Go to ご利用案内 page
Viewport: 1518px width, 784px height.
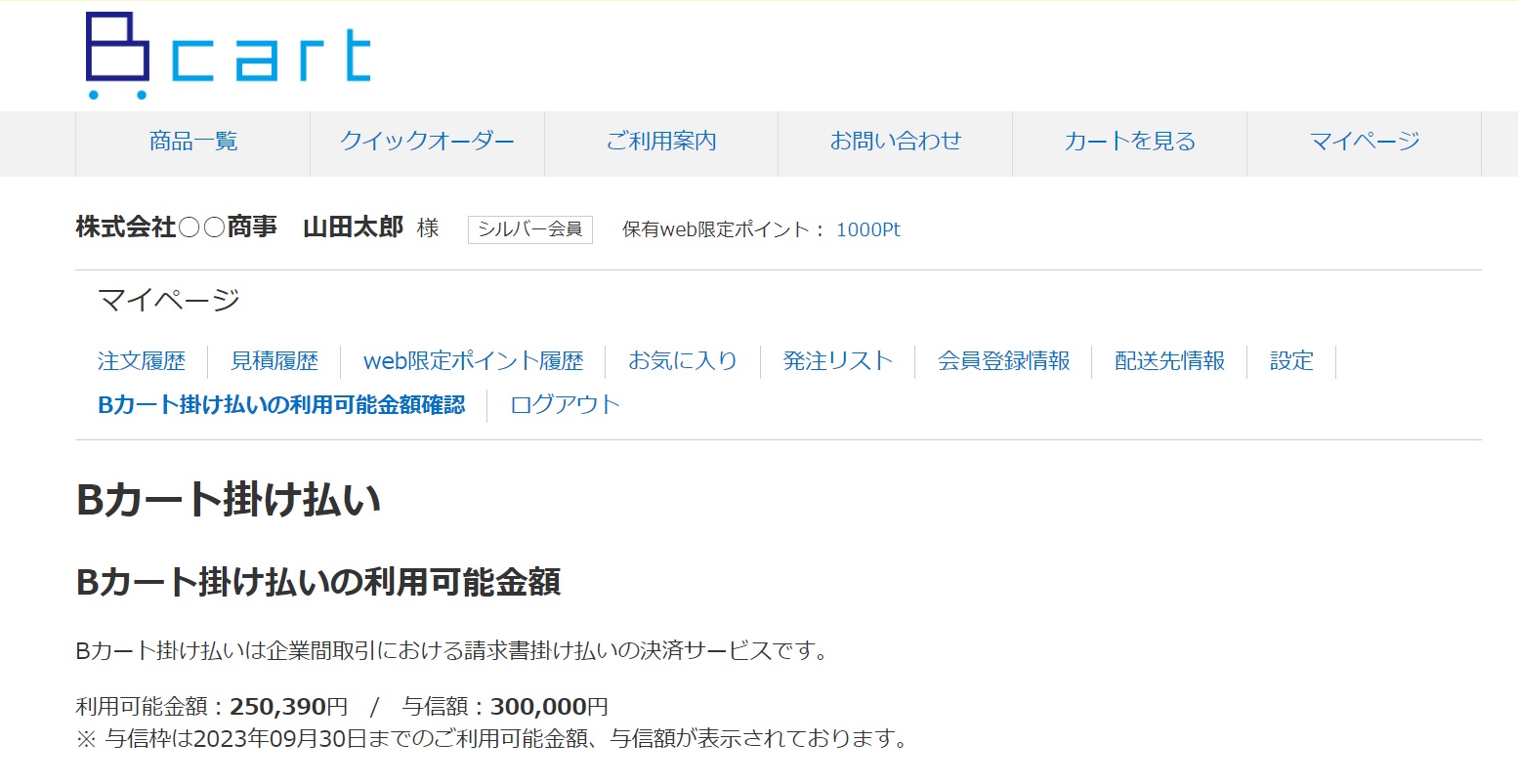tap(661, 142)
